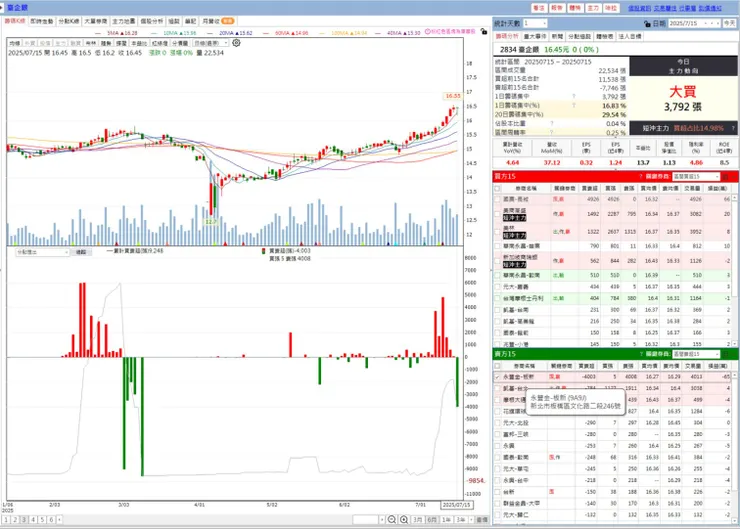
Task: Click help icon in 買方15 header
Action: click(x=640, y=176)
